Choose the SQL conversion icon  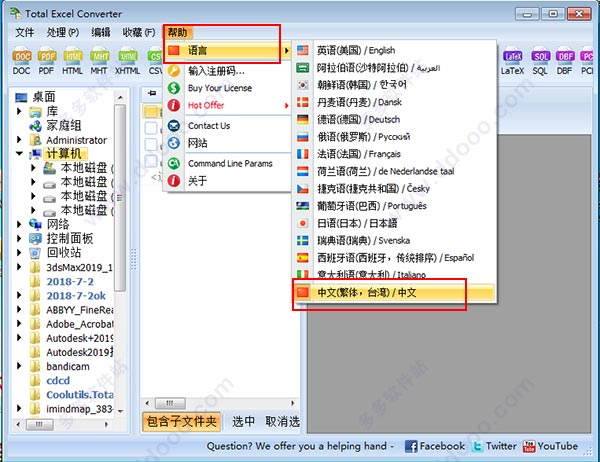pyautogui.click(x=540, y=56)
